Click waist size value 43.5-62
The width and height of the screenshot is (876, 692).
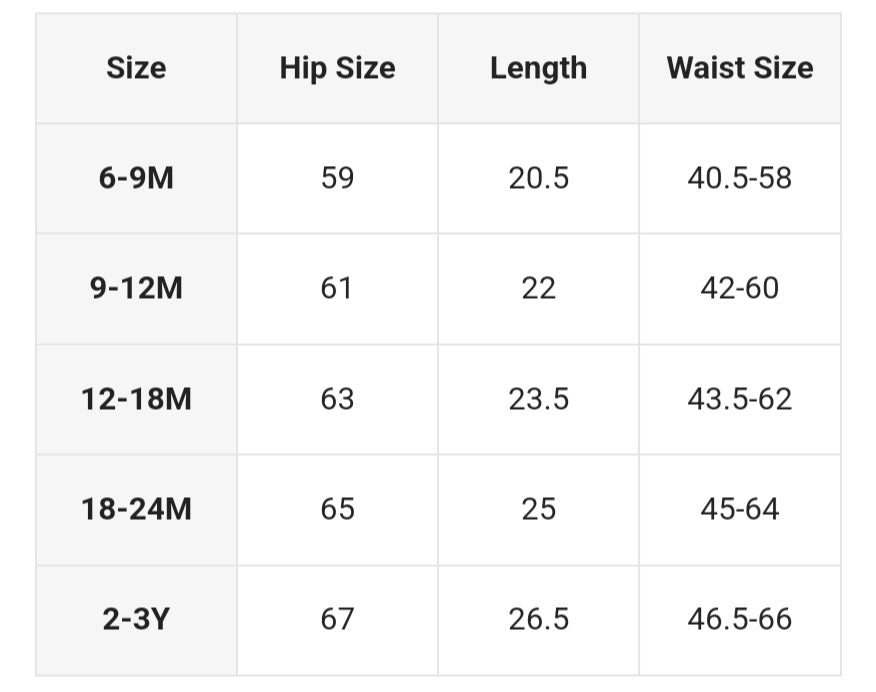coord(739,399)
